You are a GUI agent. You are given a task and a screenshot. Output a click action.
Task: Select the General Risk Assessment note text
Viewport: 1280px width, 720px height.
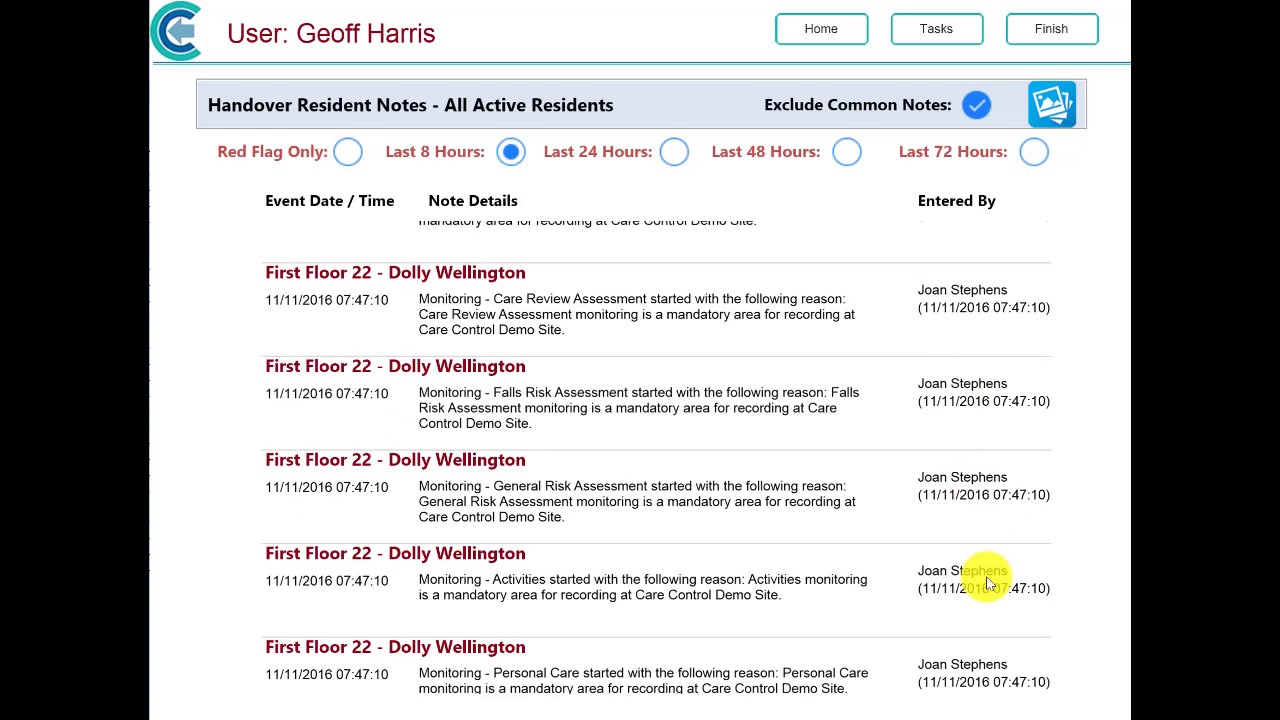click(x=637, y=501)
